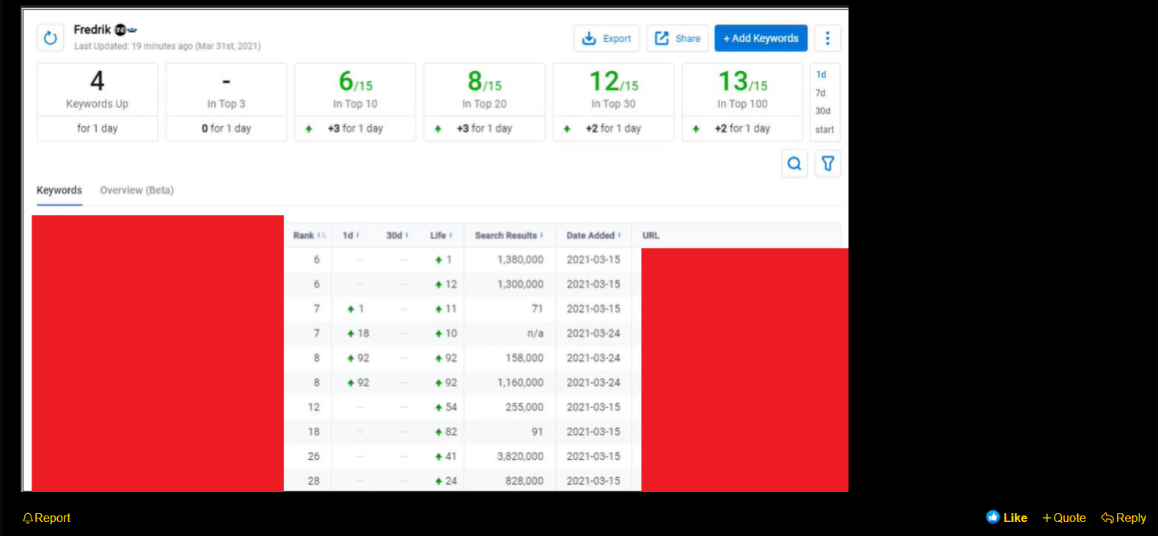Click the + Add Keywords button
This screenshot has height=536, width=1158.
pyautogui.click(x=761, y=38)
